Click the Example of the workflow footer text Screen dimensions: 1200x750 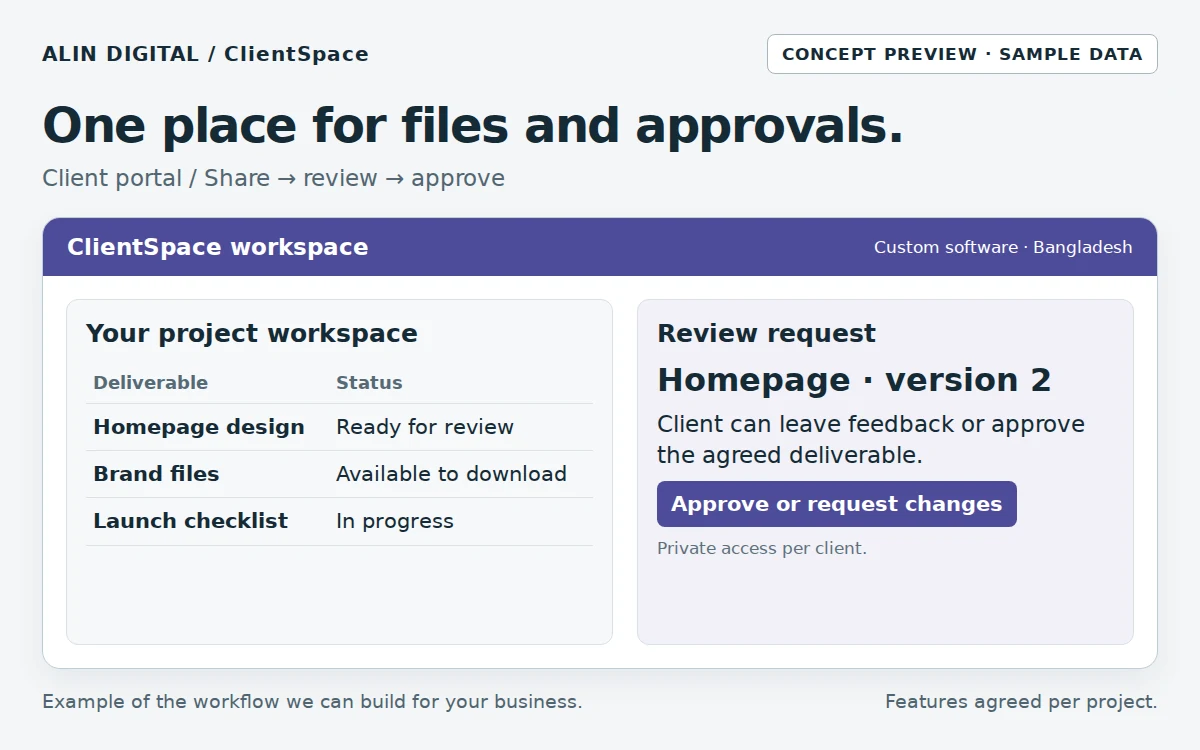click(x=312, y=702)
